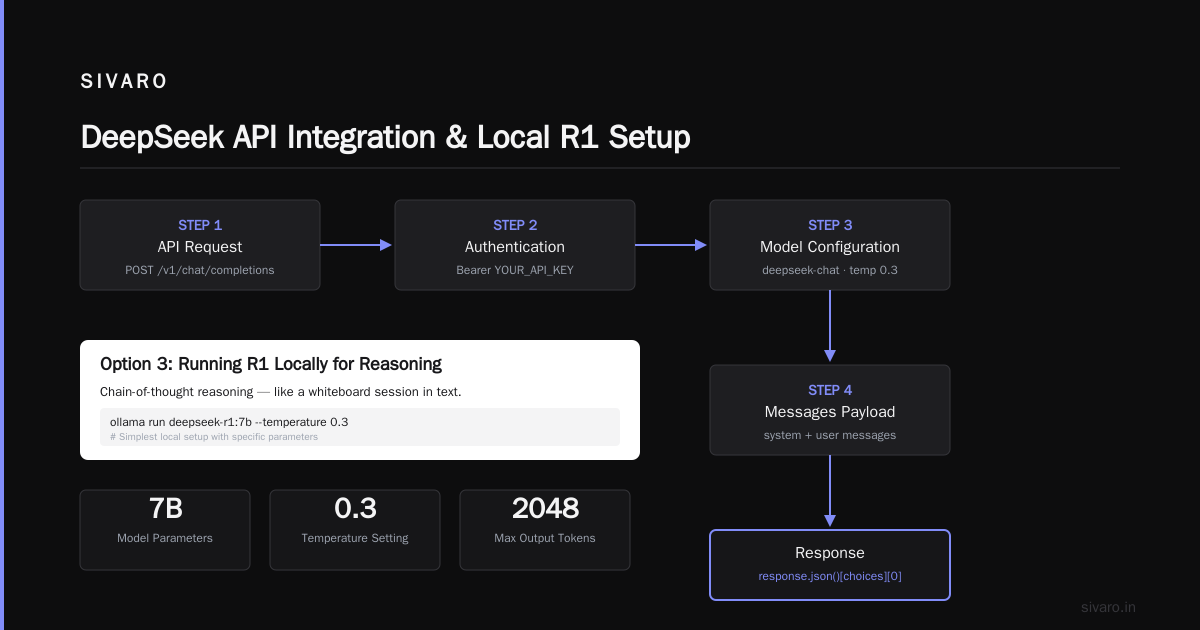Click the 0.3 Temperature Setting stat card

(x=355, y=530)
